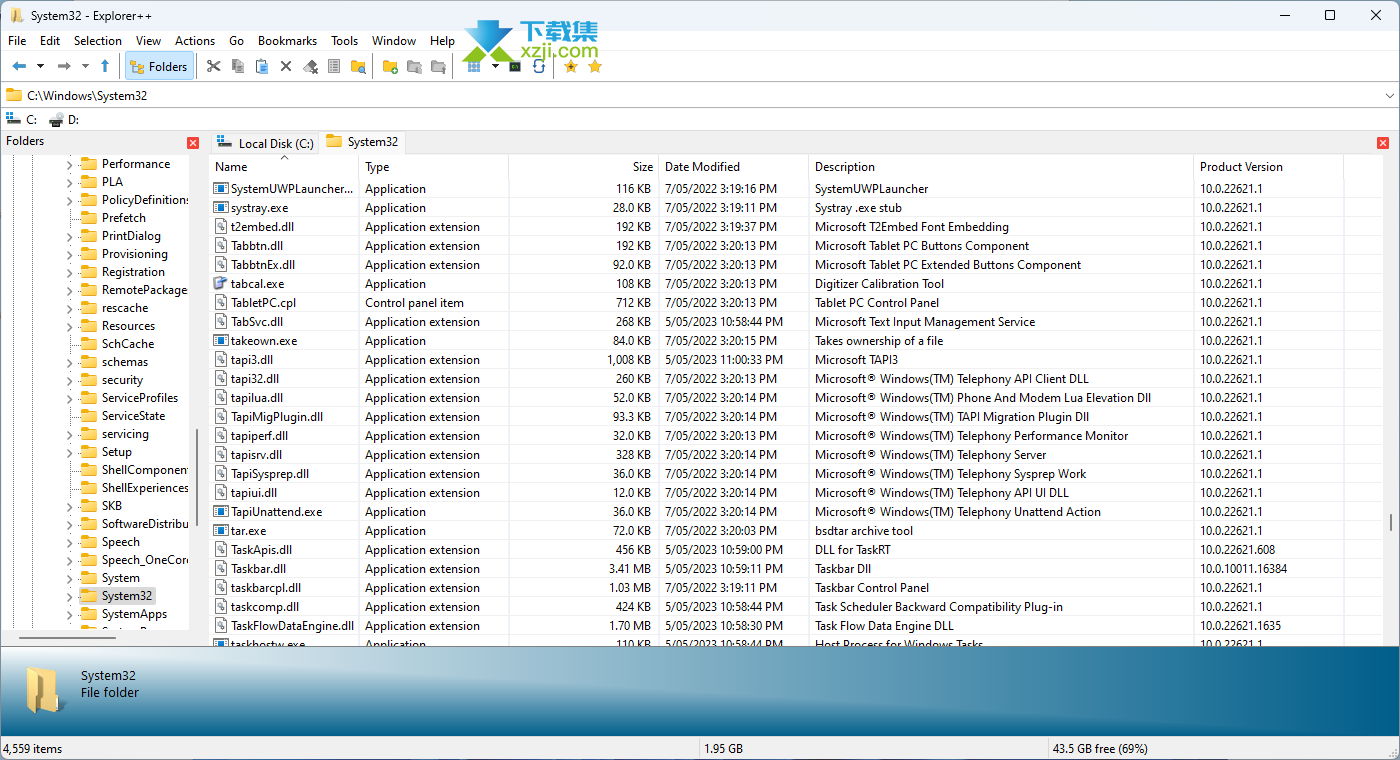
Task: Select the ServiceProfiles folder in tree
Action: click(139, 398)
